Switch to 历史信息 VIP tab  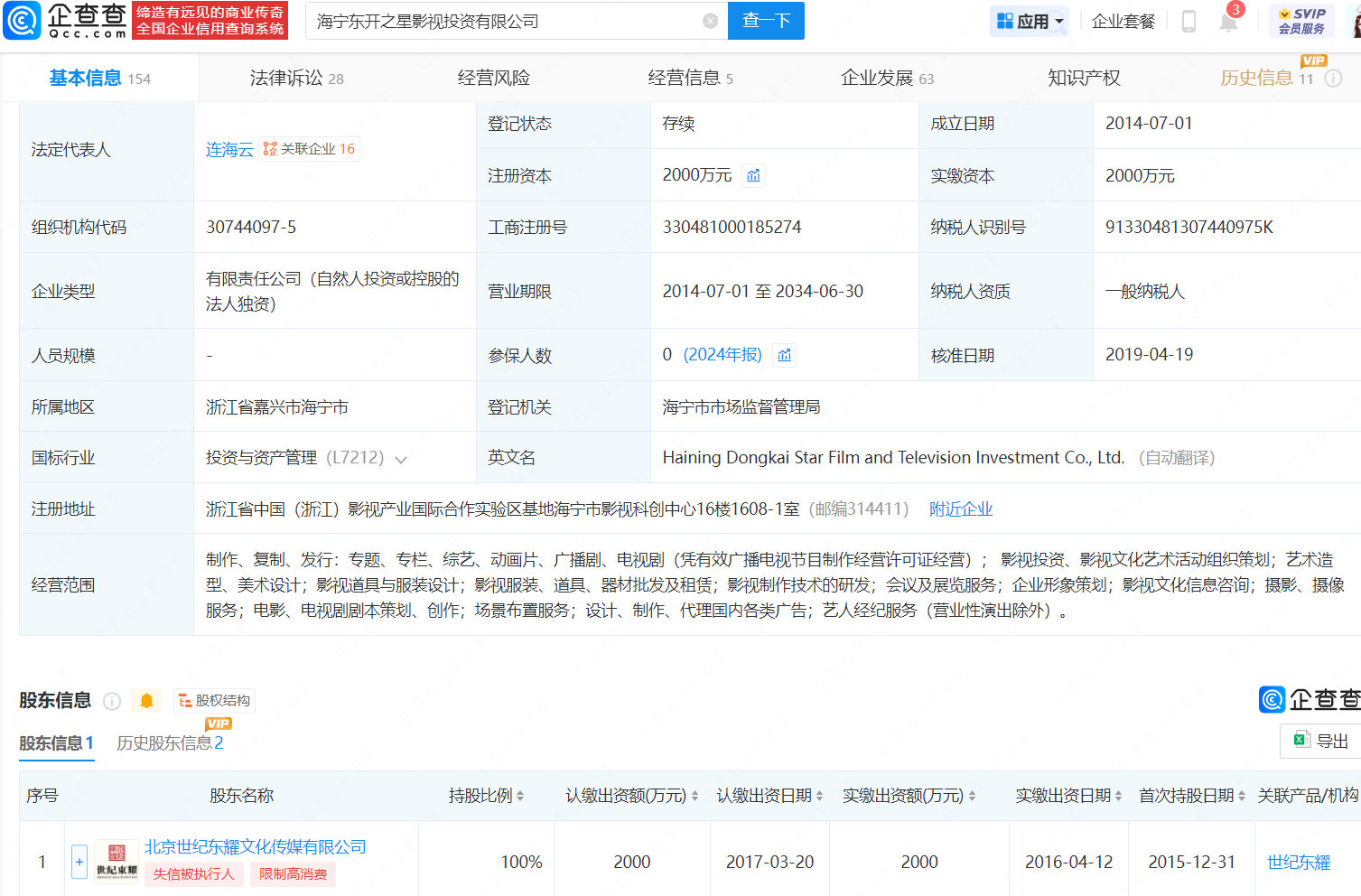click(1266, 79)
